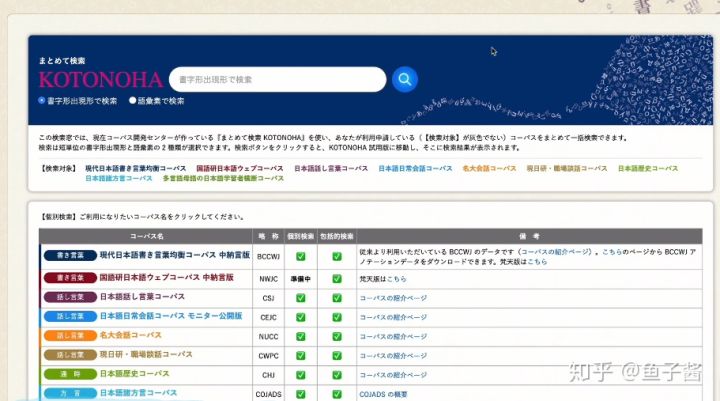The image size is (720, 401).
Task: Open COJADS の概要 link
Action: (383, 395)
